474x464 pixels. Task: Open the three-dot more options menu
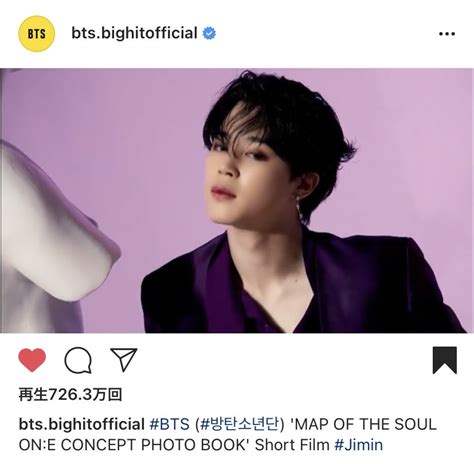(x=447, y=34)
